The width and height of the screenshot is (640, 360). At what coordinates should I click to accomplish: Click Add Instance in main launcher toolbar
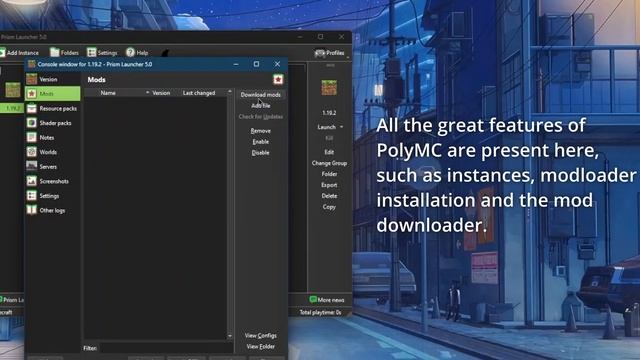point(20,53)
